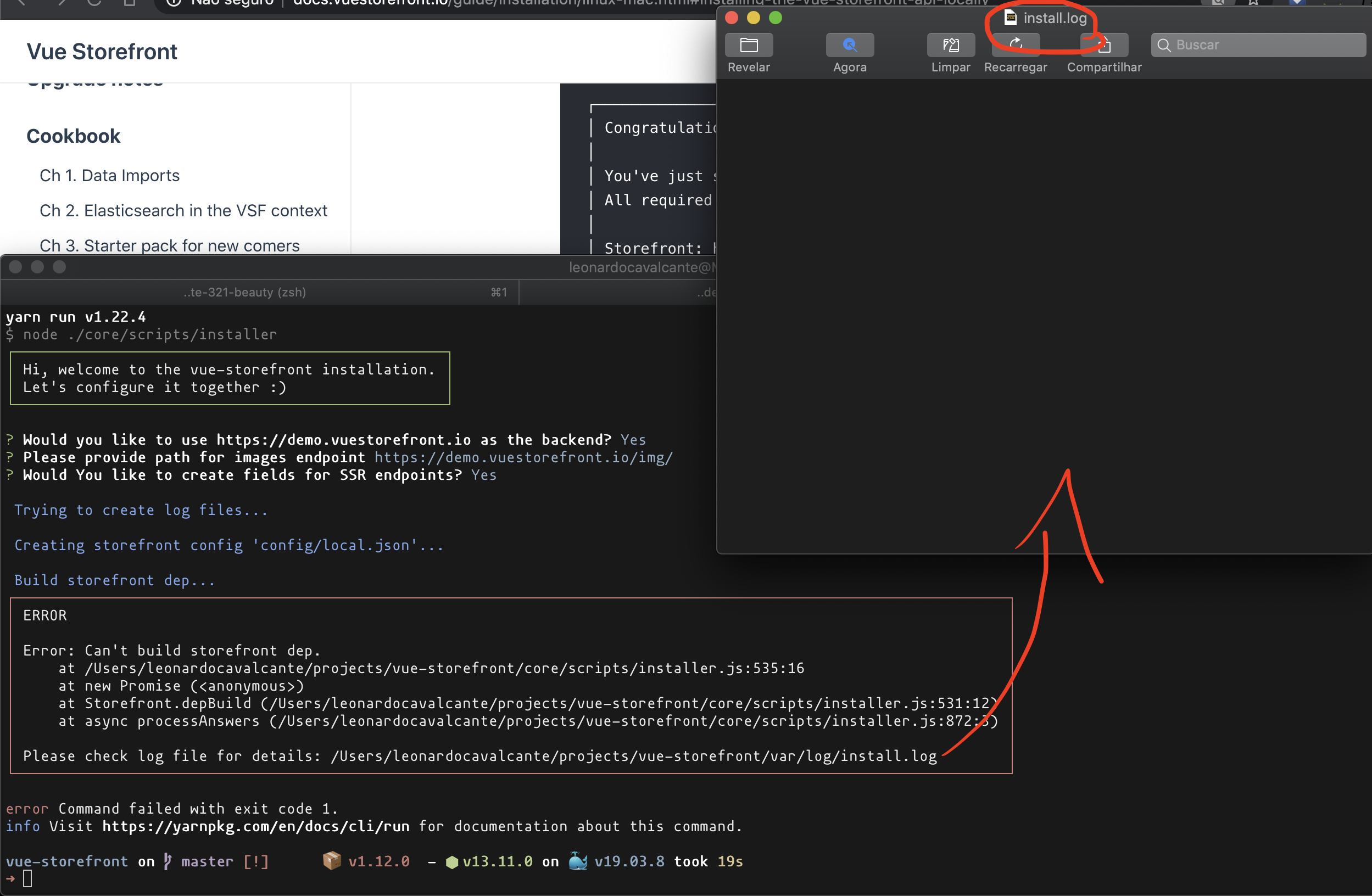
Task: Open Ch 2. Elasticsearch in the VSF context
Action: point(183,210)
